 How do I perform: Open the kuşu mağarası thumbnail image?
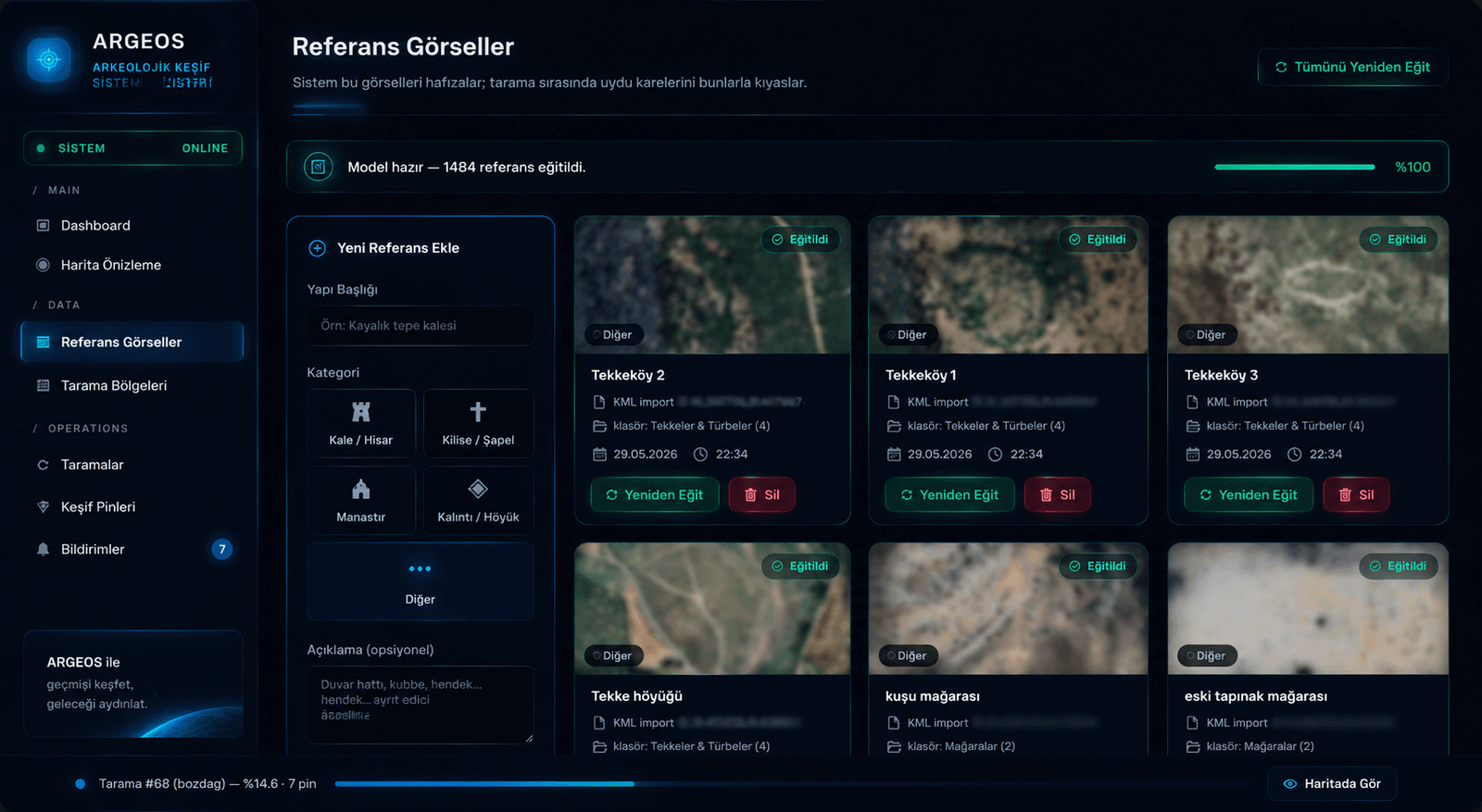click(x=1008, y=609)
